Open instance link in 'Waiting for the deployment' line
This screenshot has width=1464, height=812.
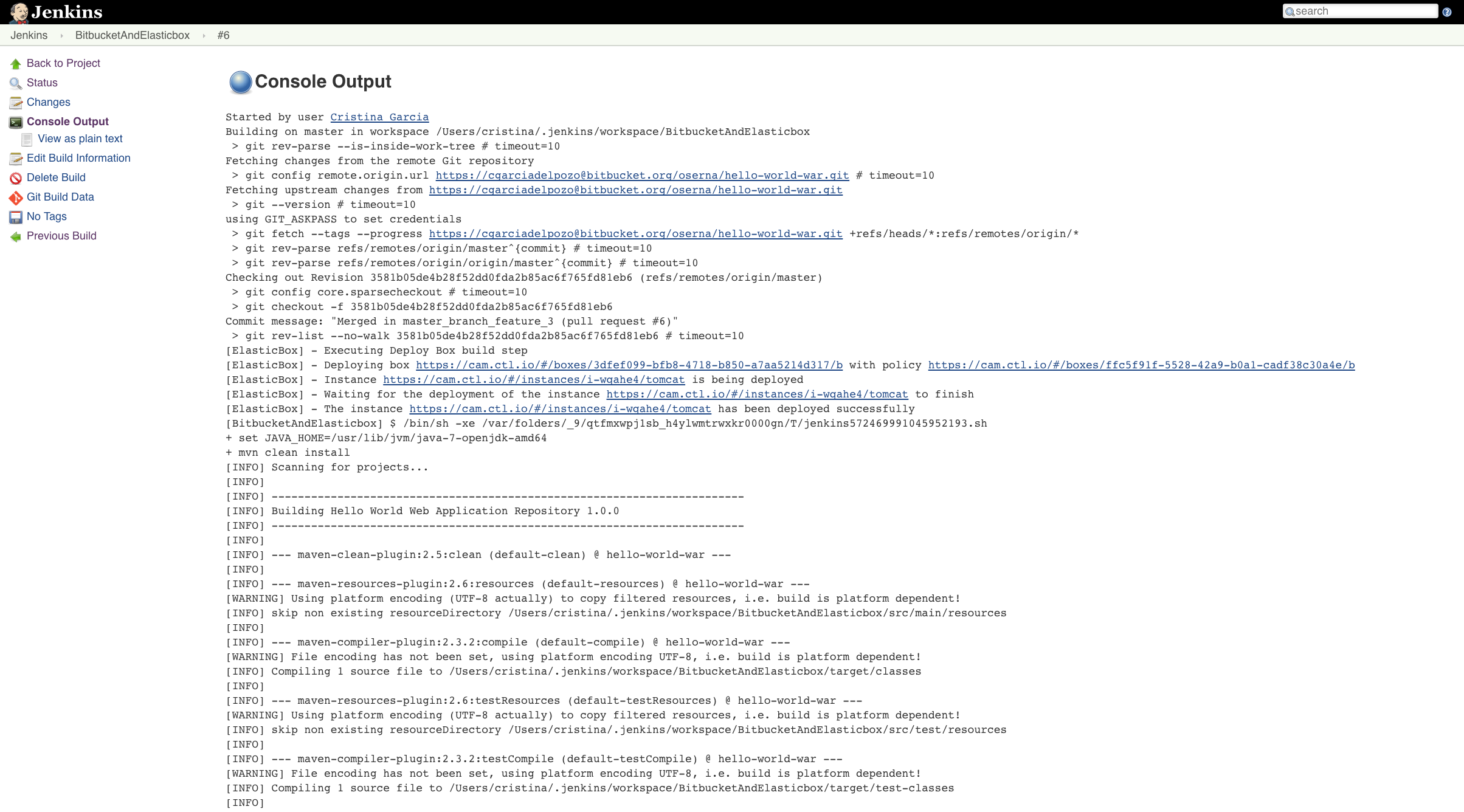point(757,394)
